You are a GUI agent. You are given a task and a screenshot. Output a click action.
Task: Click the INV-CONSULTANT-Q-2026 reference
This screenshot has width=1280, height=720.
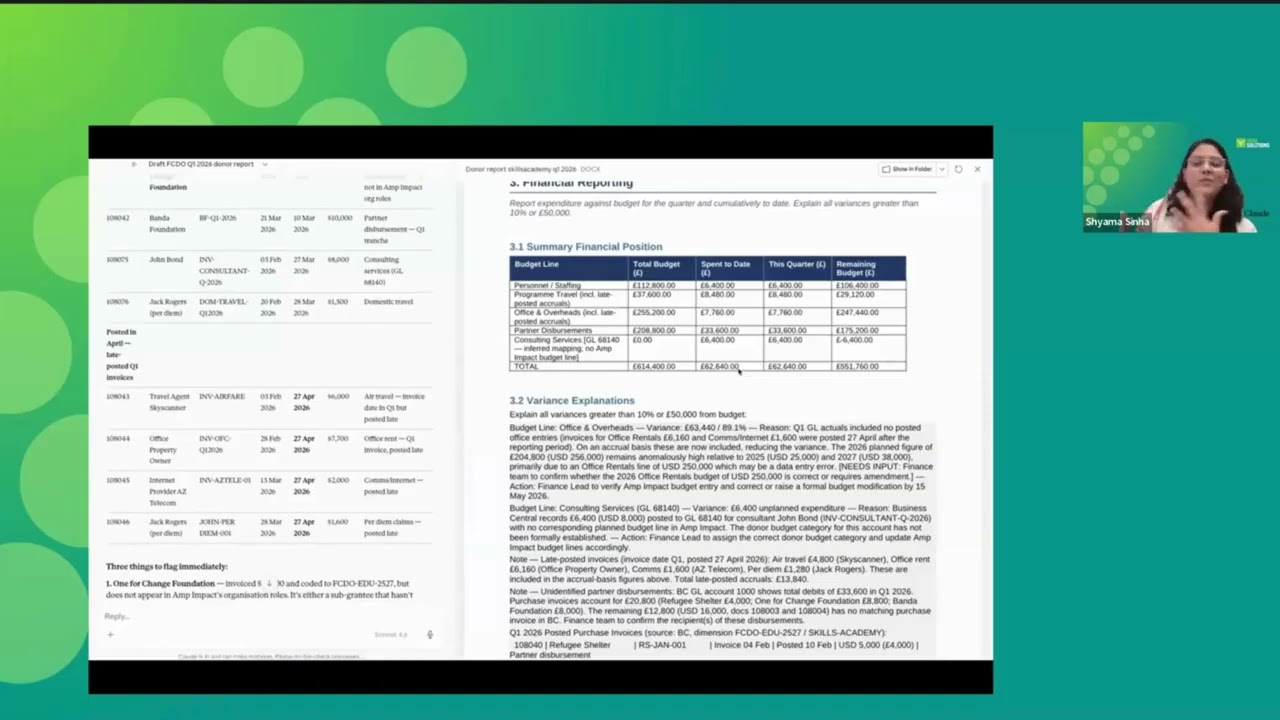point(224,270)
